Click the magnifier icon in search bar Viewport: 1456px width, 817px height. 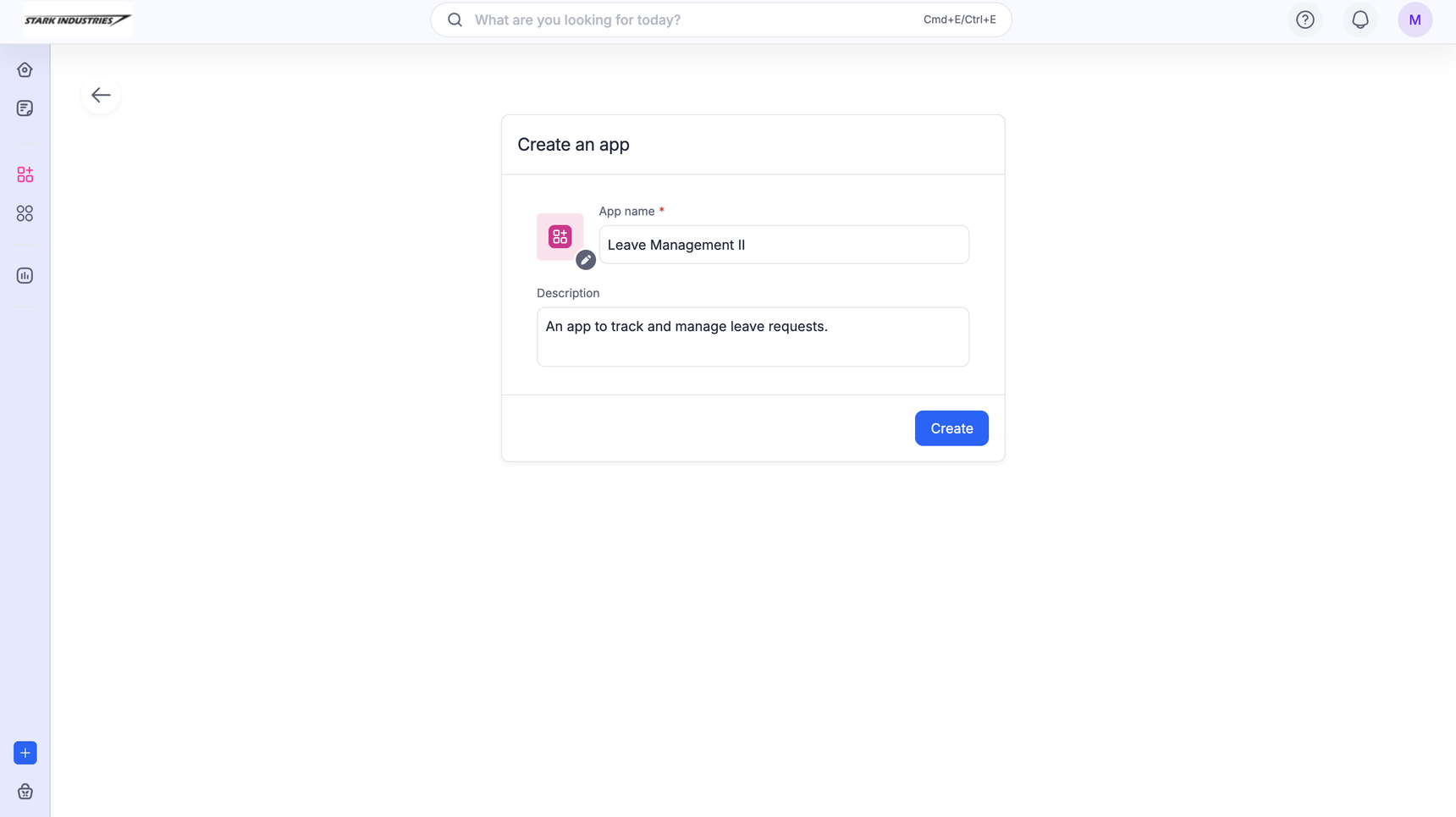(455, 19)
